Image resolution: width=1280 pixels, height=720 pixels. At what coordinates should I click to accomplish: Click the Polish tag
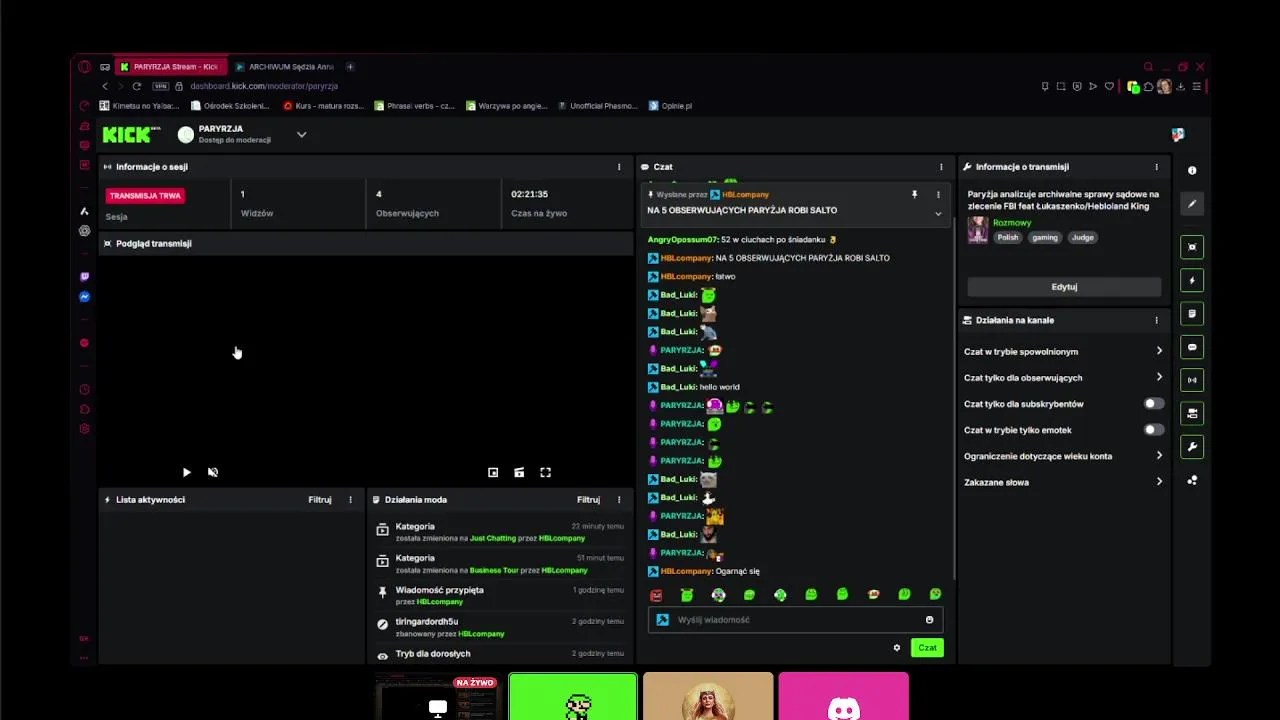coord(1008,237)
